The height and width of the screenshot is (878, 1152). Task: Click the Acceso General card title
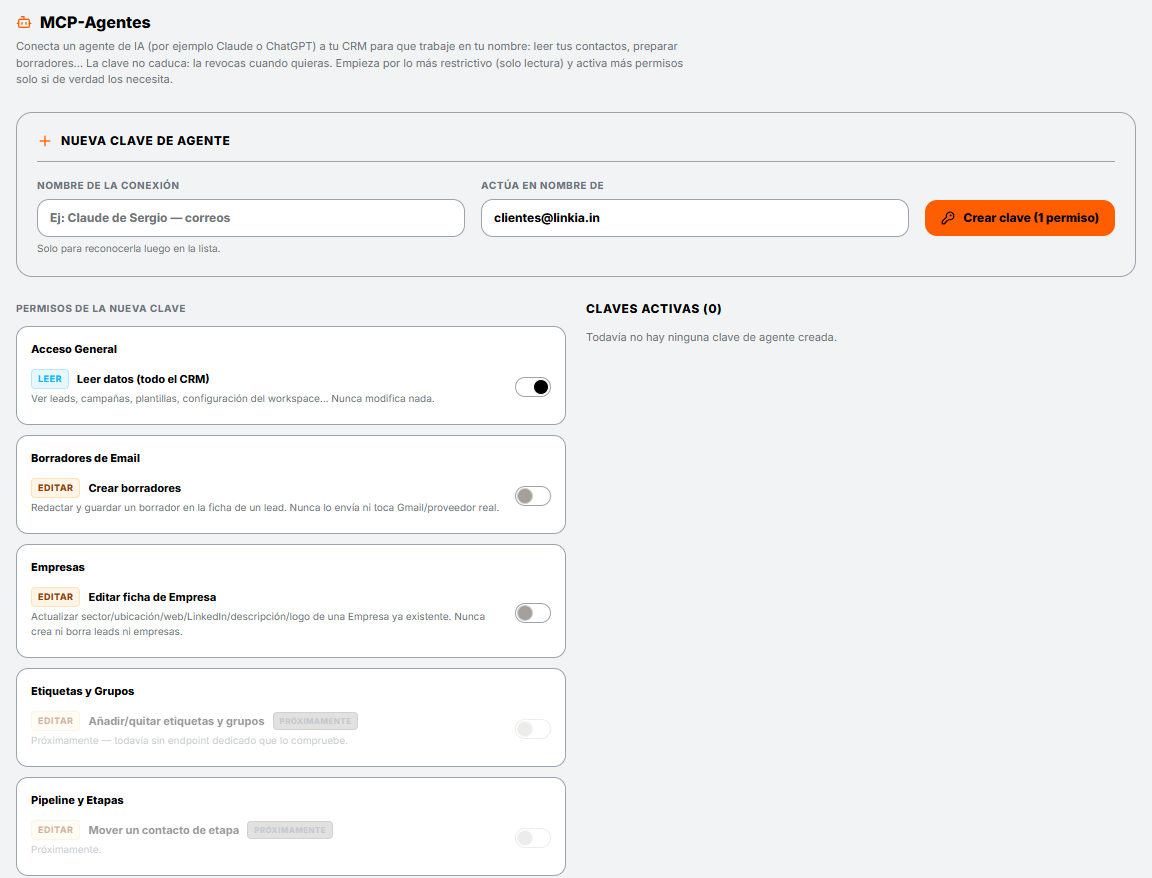[x=74, y=349]
